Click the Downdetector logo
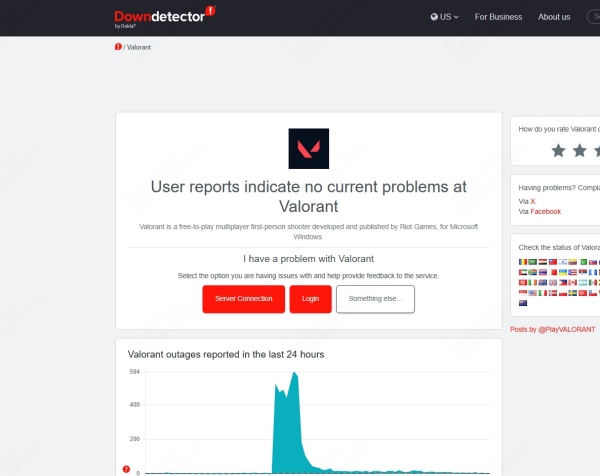This screenshot has width=600, height=476. pyautogui.click(x=165, y=16)
